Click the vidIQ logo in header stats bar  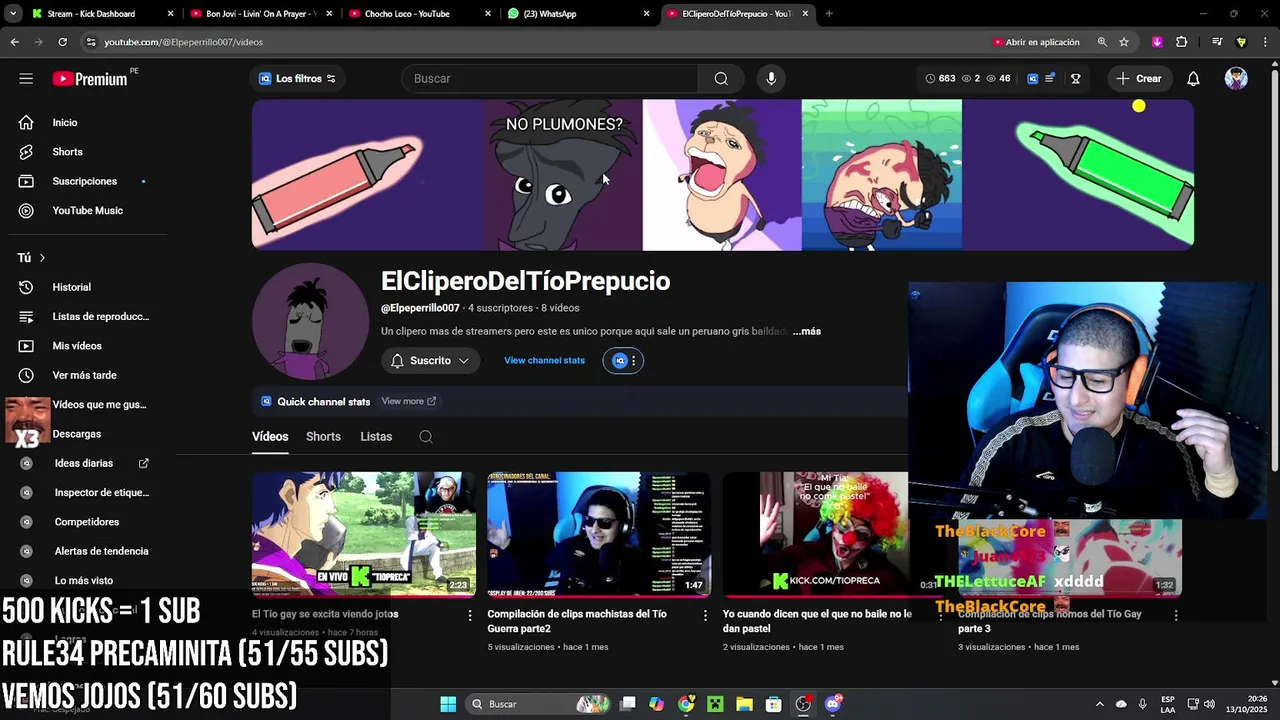point(1033,78)
